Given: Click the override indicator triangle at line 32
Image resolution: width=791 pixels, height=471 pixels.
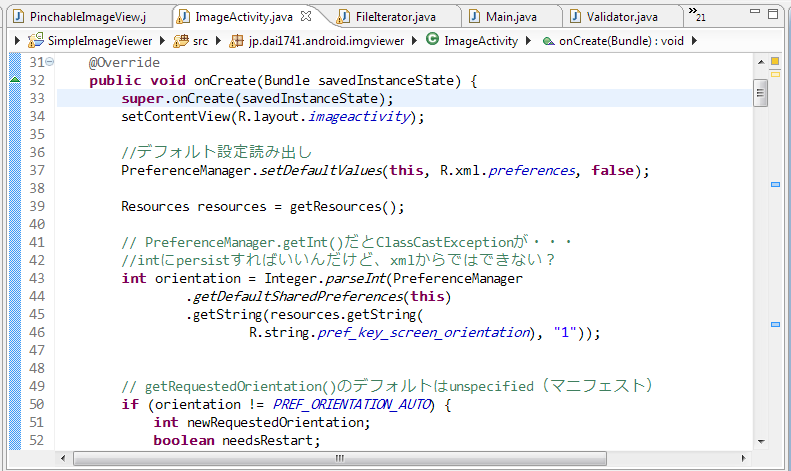Looking at the screenshot, I should 15,80.
